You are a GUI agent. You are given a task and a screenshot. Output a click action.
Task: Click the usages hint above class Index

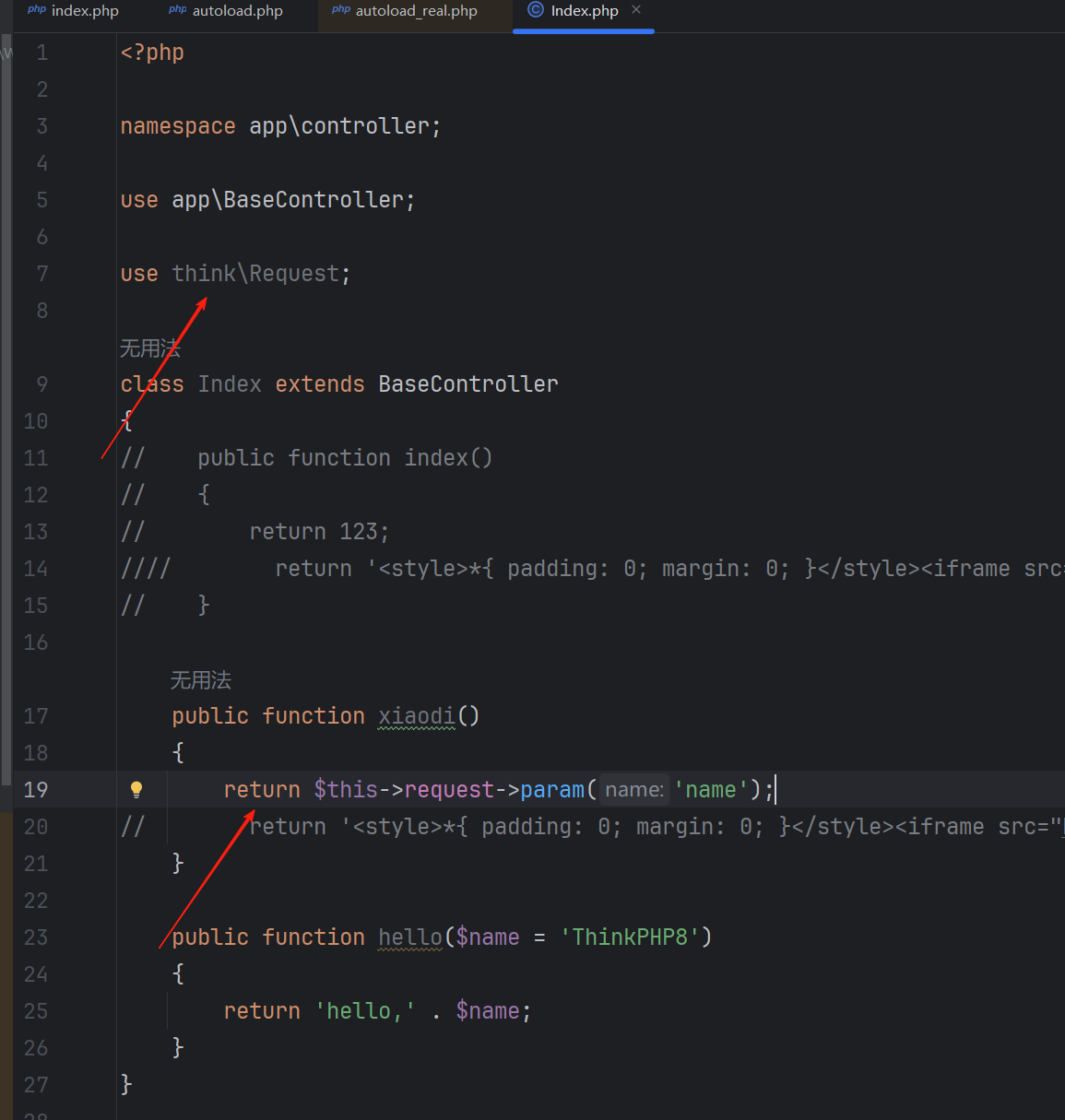(150, 348)
